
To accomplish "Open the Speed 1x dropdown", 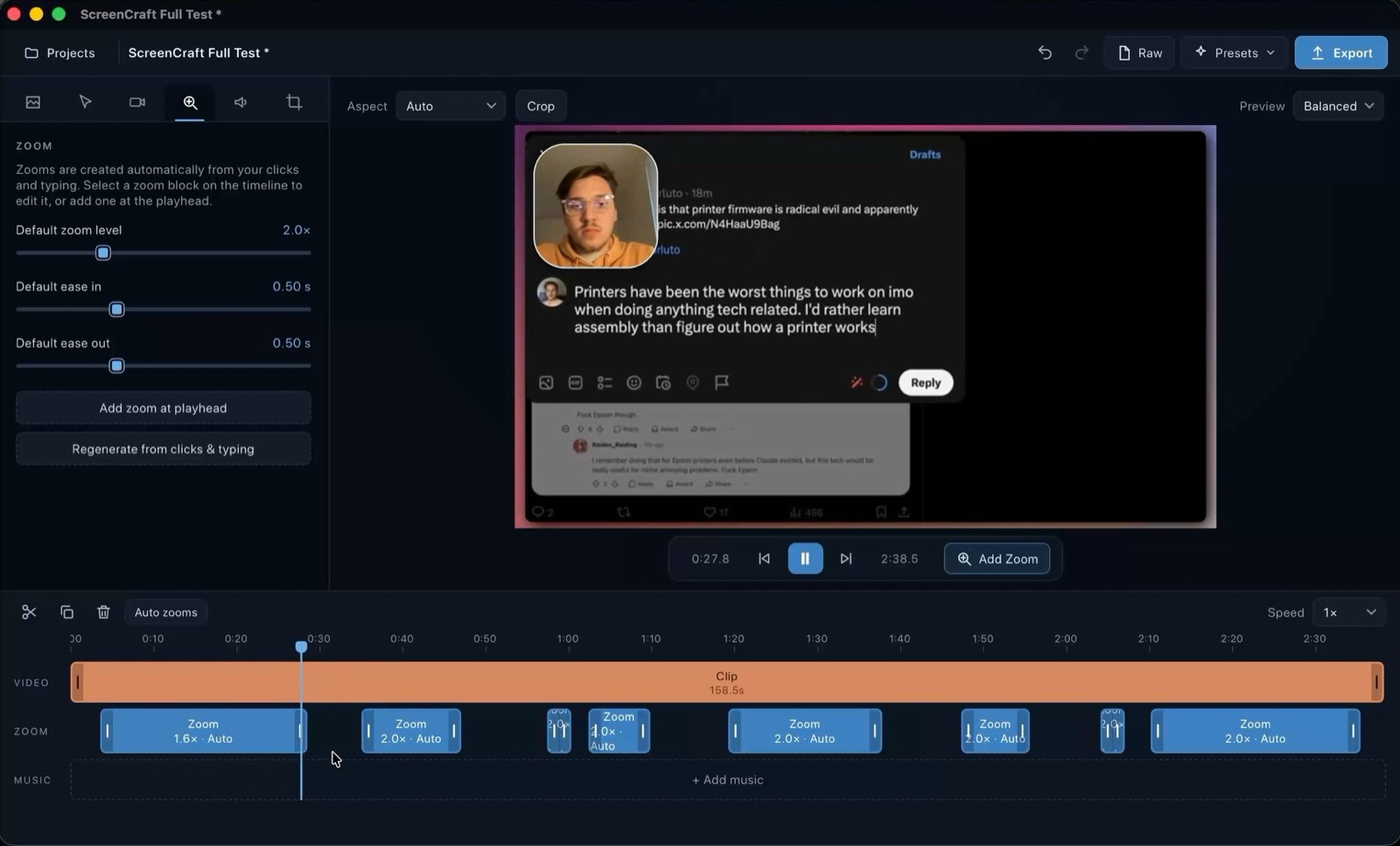I will [1348, 612].
